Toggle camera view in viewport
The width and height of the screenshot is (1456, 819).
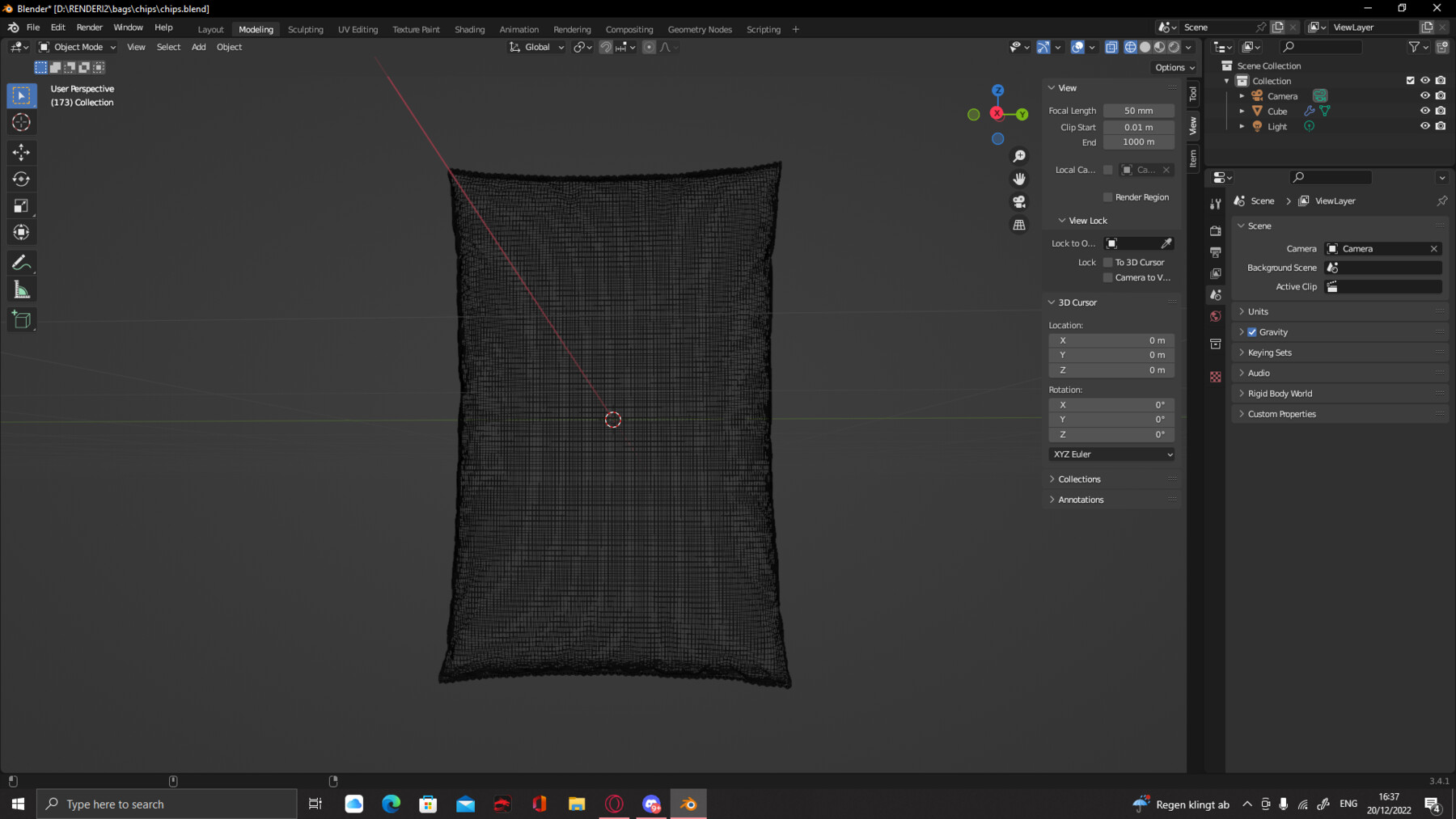(x=1019, y=201)
